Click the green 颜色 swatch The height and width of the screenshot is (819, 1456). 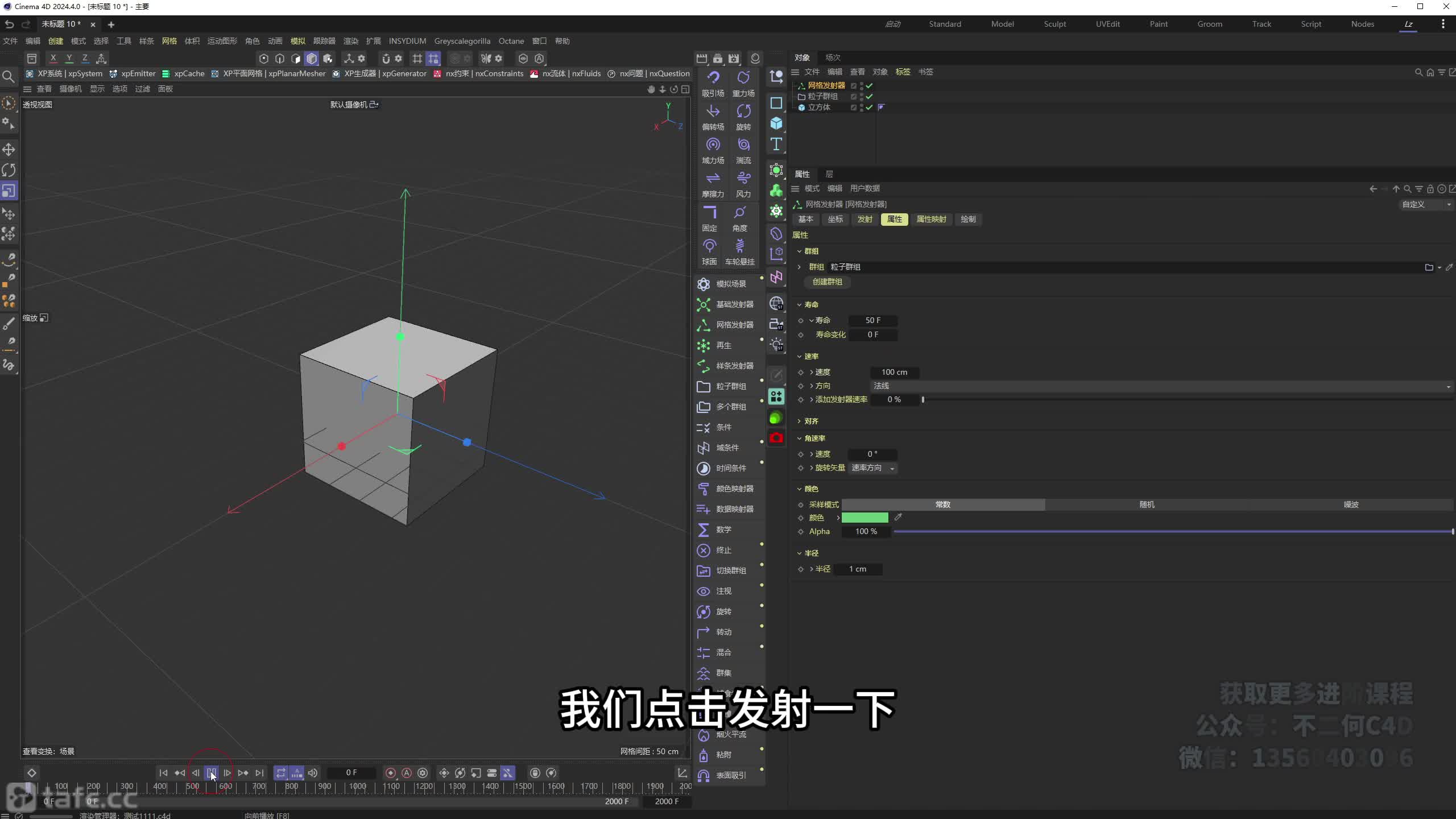coord(864,518)
